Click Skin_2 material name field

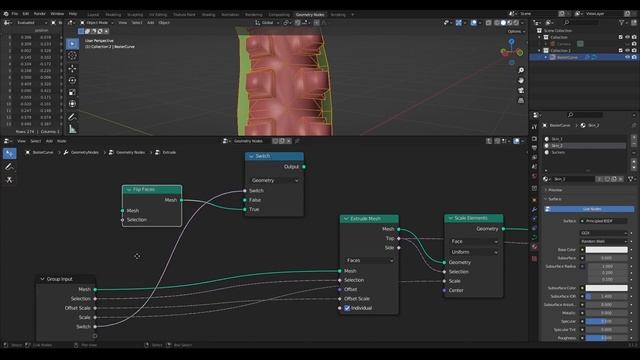tap(575, 179)
